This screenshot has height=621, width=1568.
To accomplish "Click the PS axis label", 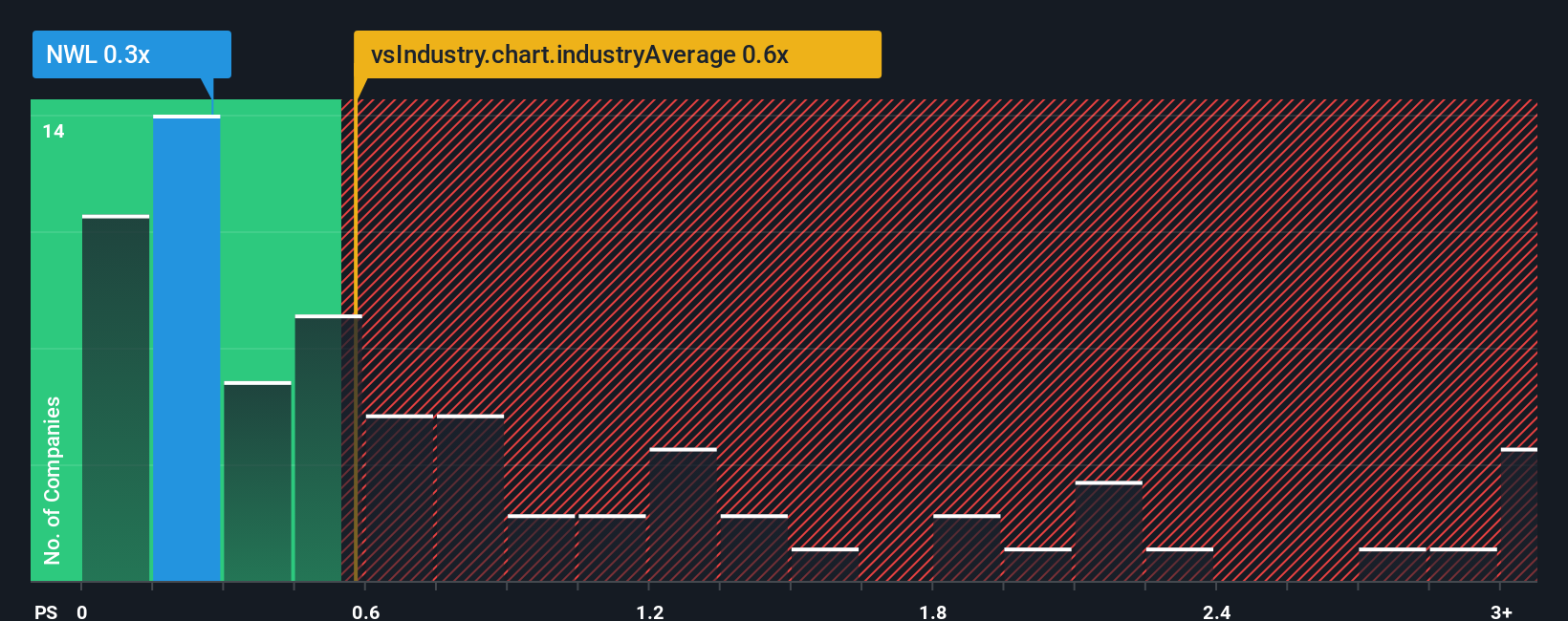I will click(46, 611).
